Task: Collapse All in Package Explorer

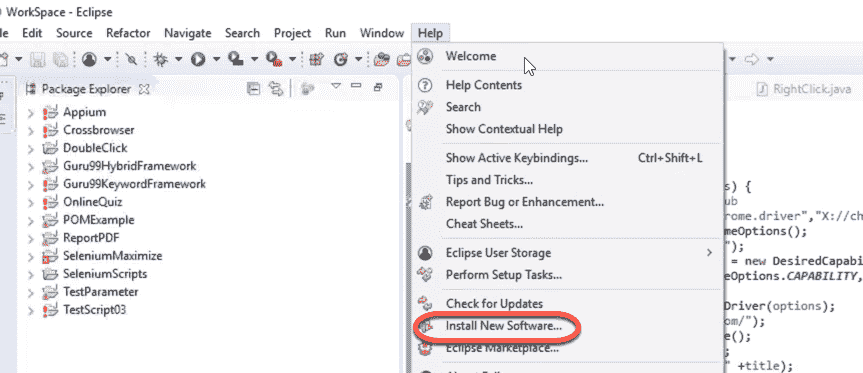Action: coord(253,89)
